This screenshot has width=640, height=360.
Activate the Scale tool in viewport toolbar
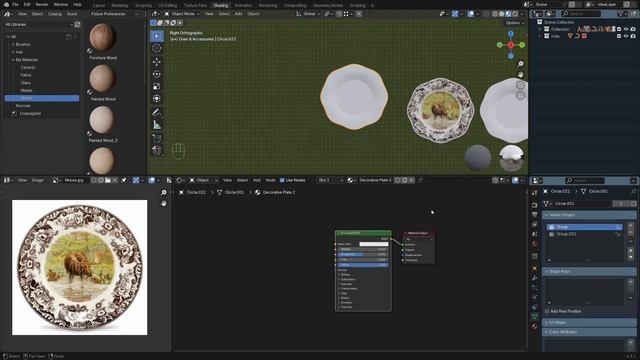point(157,87)
